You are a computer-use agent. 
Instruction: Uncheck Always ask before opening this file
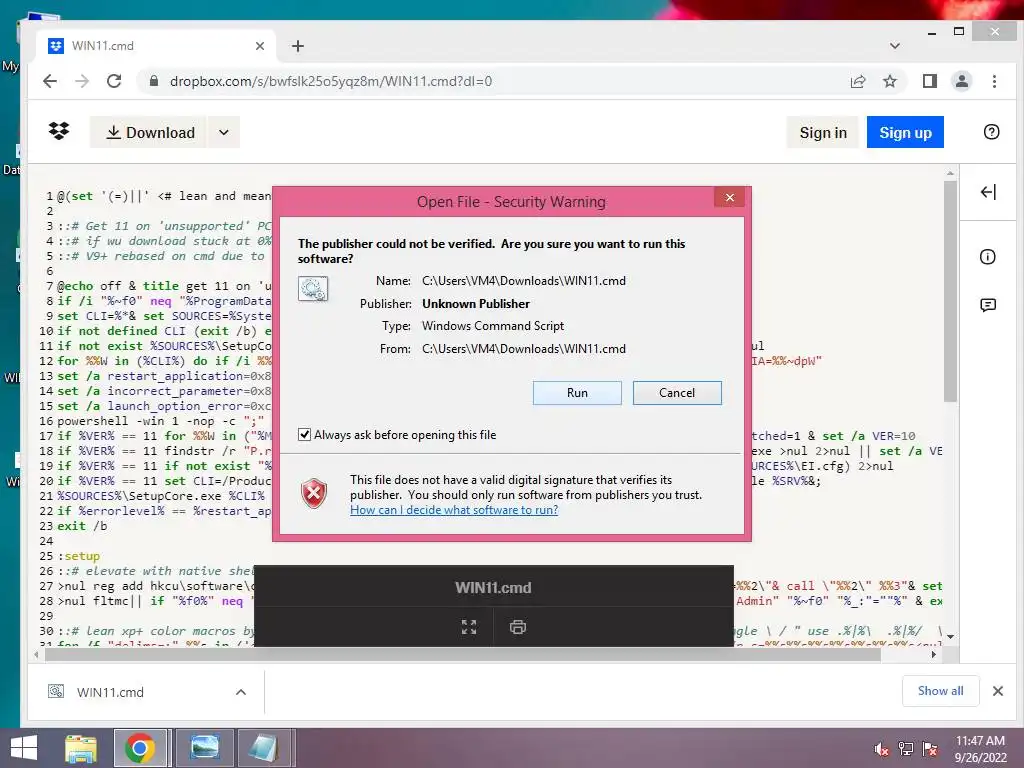pos(304,435)
